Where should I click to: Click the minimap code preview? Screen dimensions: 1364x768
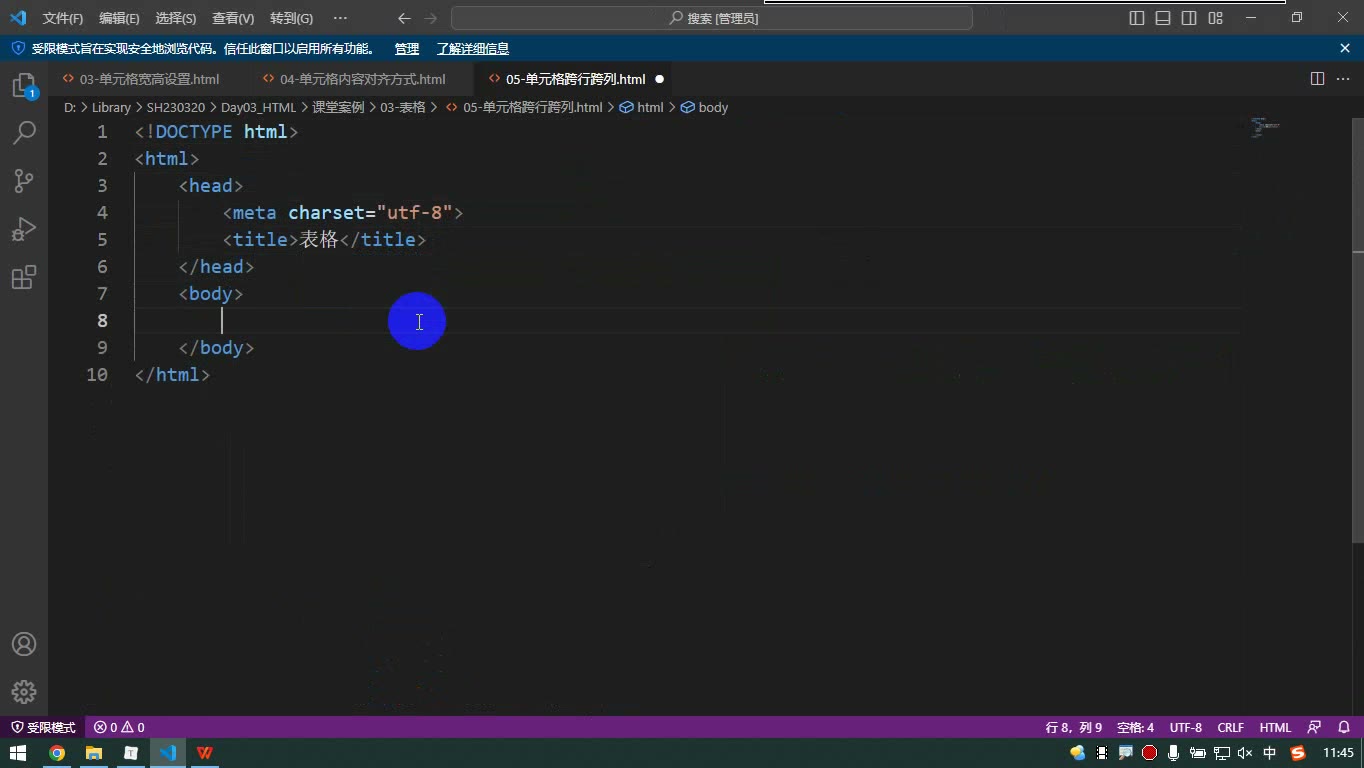click(1265, 126)
